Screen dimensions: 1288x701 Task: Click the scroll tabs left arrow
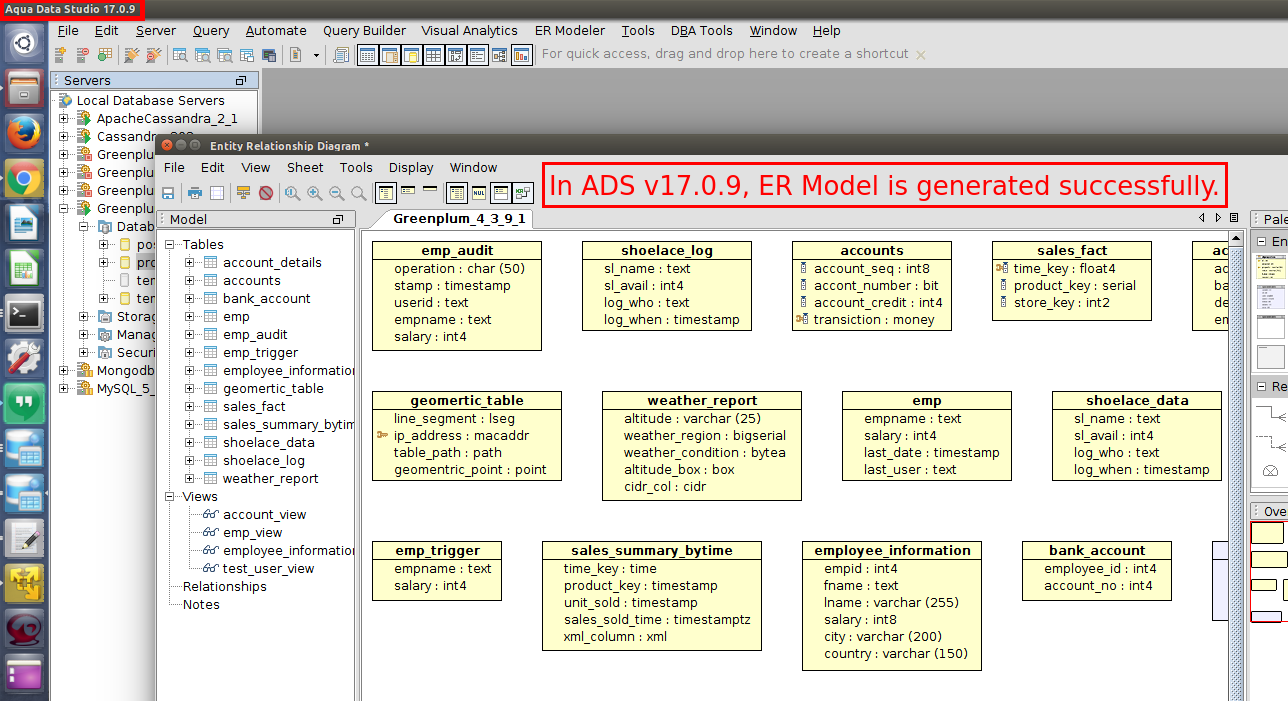point(1202,218)
